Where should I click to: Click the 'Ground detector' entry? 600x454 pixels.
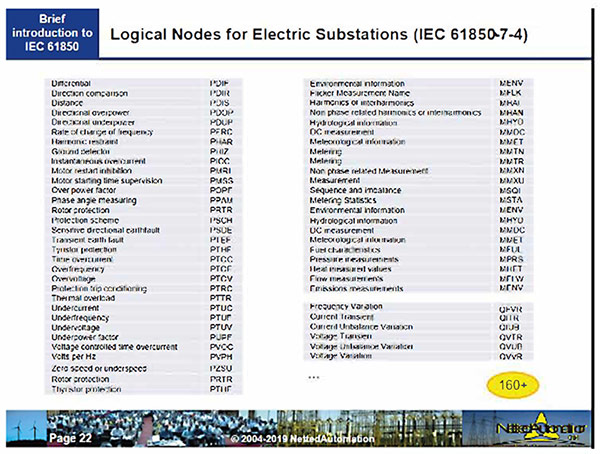click(80, 151)
